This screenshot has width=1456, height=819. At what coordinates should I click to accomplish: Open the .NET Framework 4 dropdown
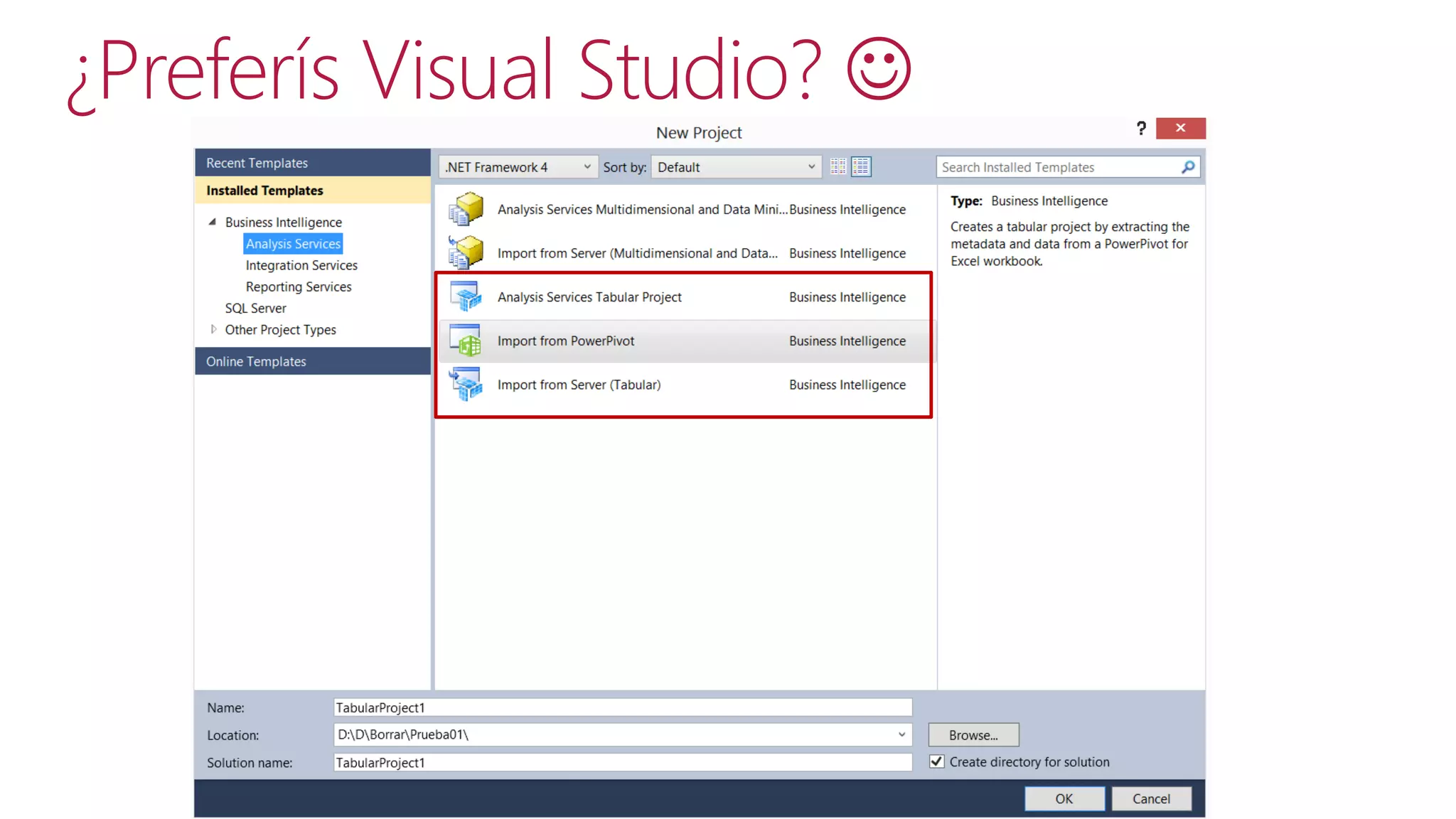[518, 167]
